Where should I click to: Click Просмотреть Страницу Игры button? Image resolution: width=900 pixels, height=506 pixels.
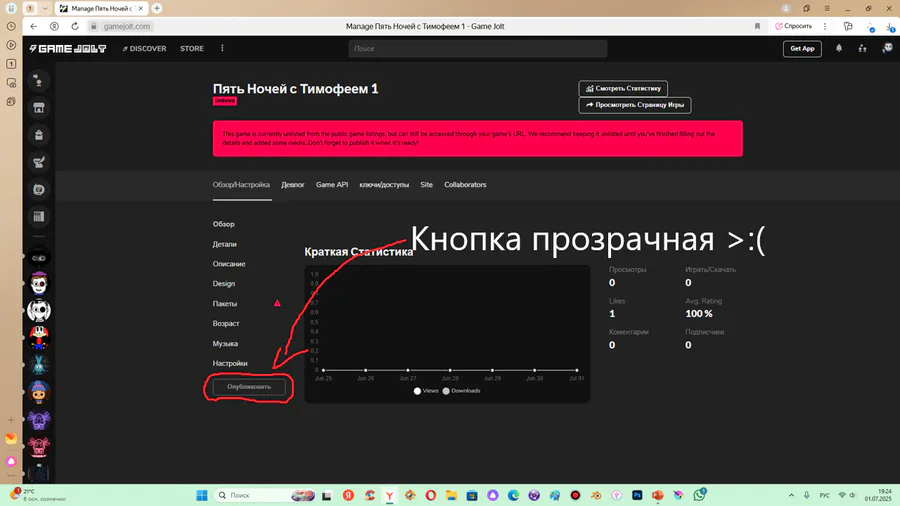pos(635,105)
